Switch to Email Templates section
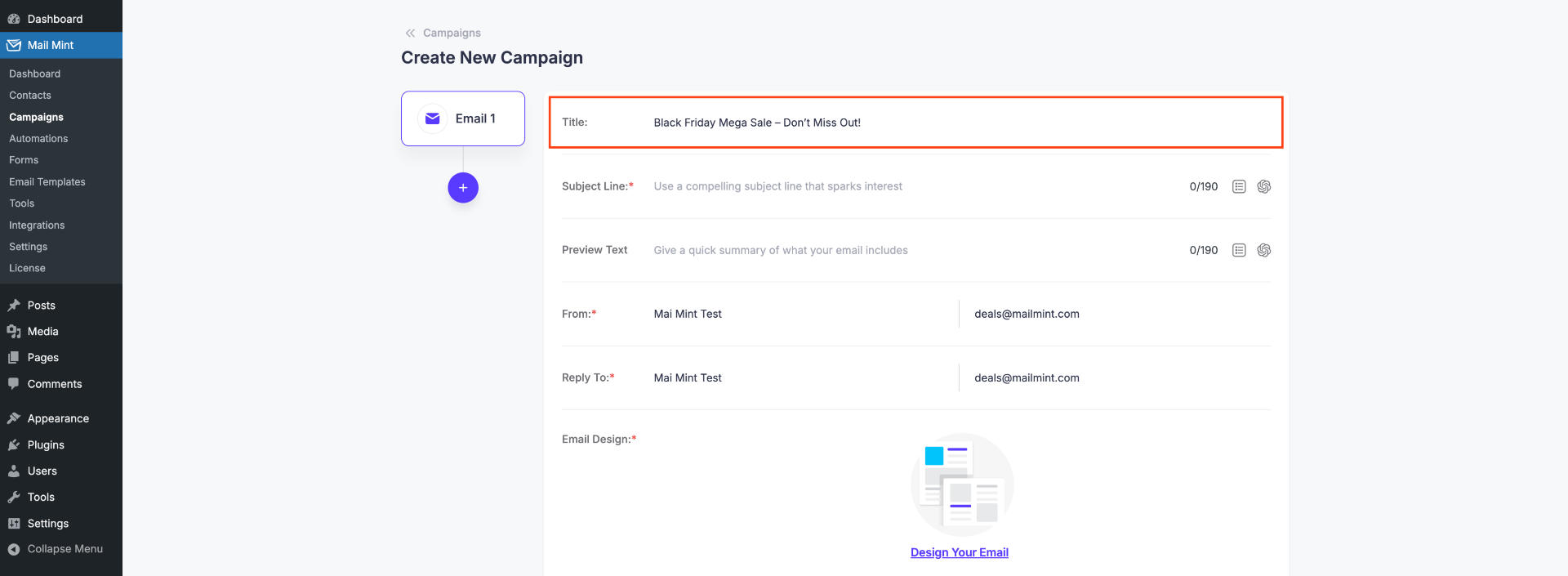The image size is (1568, 576). [47, 181]
